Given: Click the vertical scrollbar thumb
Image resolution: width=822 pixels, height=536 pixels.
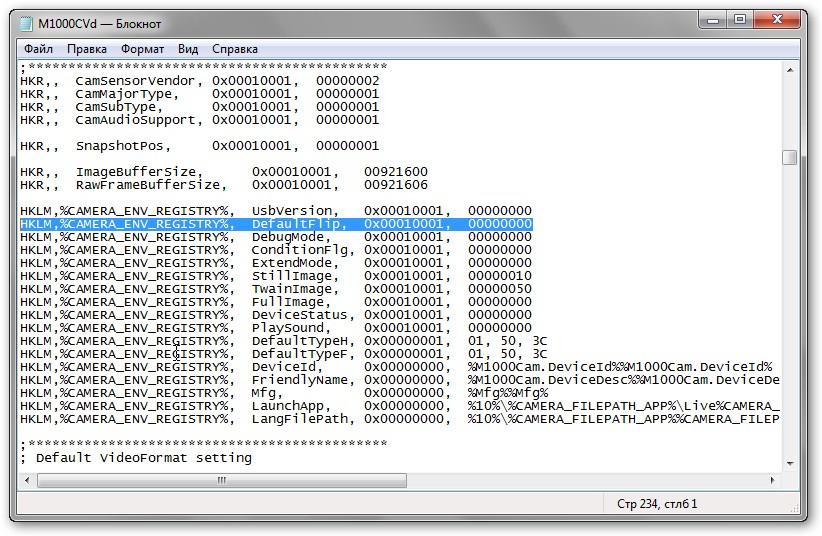Looking at the screenshot, I should [789, 158].
